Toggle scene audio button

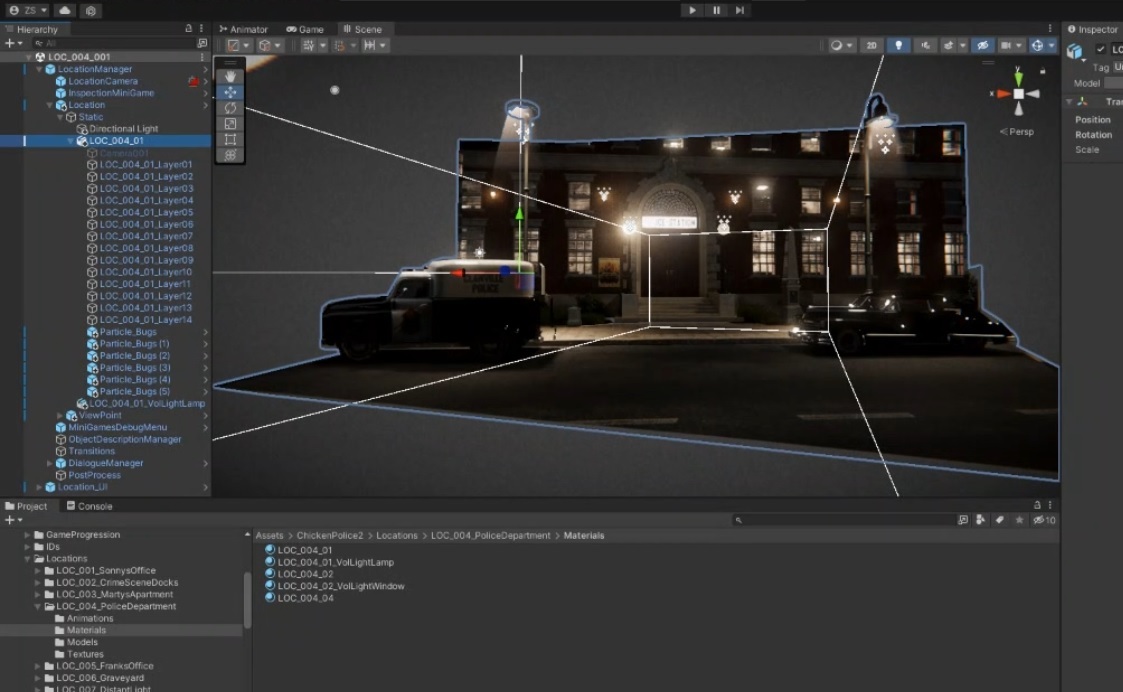tap(925, 45)
